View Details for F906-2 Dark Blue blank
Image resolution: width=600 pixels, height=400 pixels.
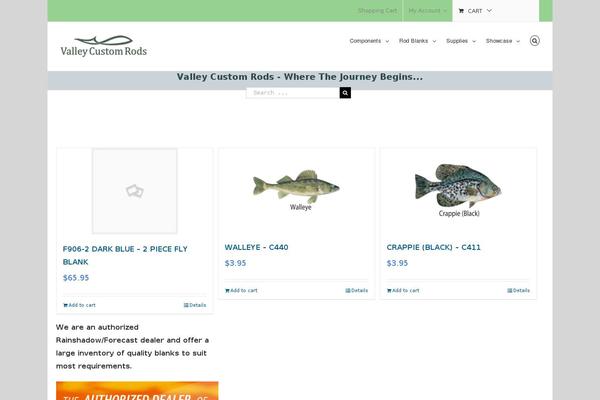tap(195, 305)
